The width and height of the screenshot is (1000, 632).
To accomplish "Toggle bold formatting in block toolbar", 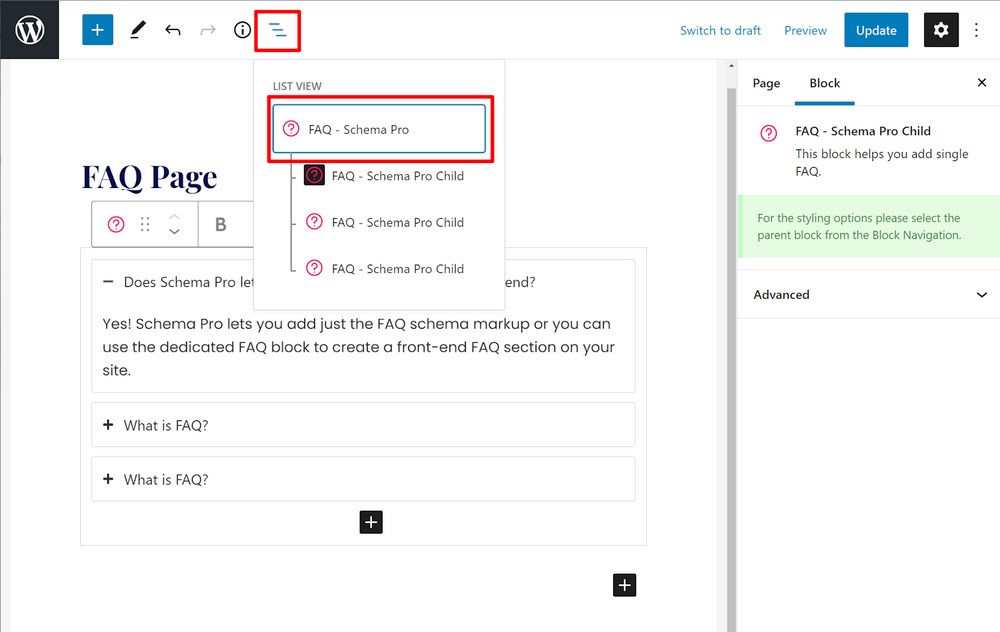I will coord(221,224).
